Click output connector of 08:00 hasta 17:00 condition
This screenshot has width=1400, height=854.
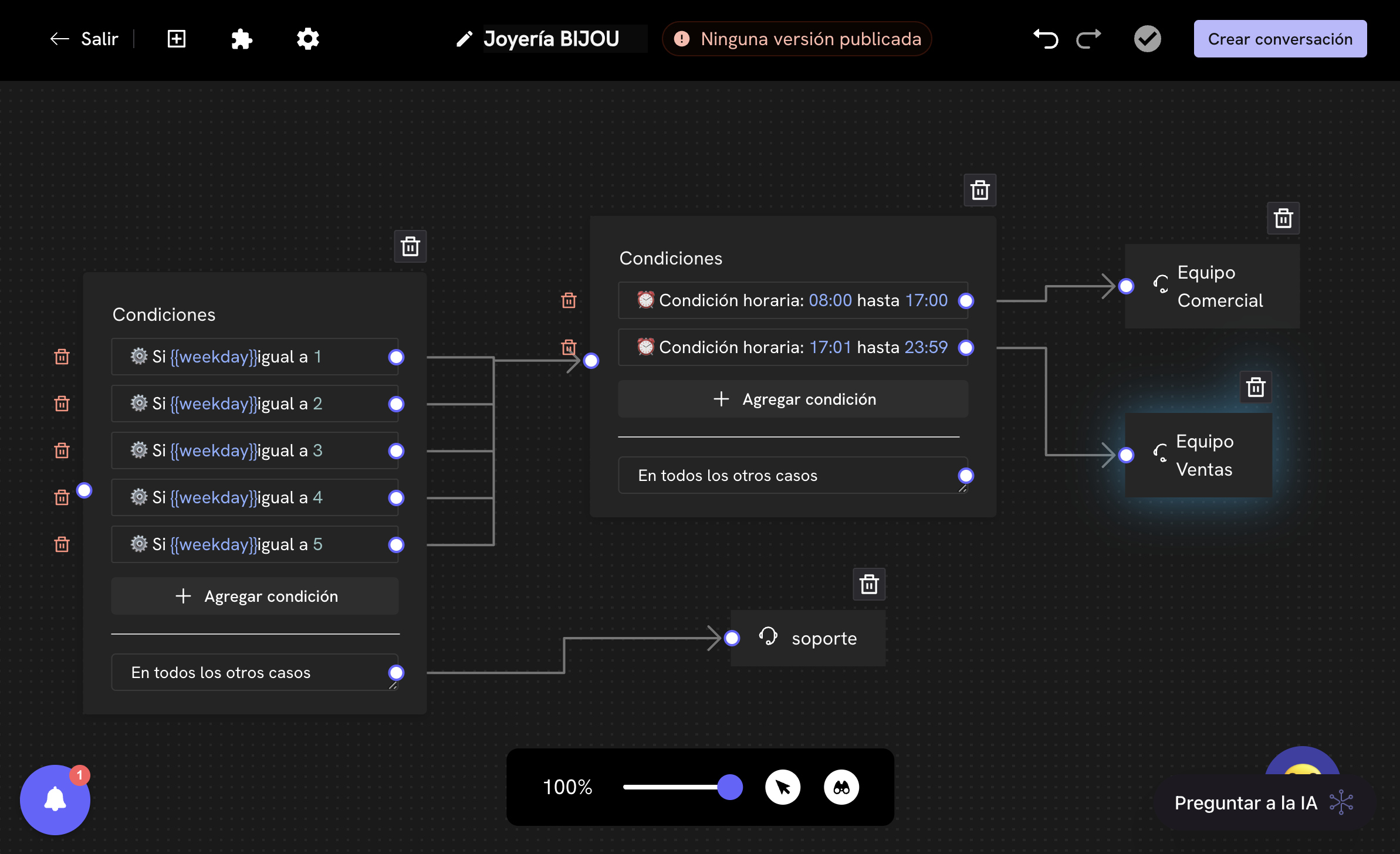(966, 300)
